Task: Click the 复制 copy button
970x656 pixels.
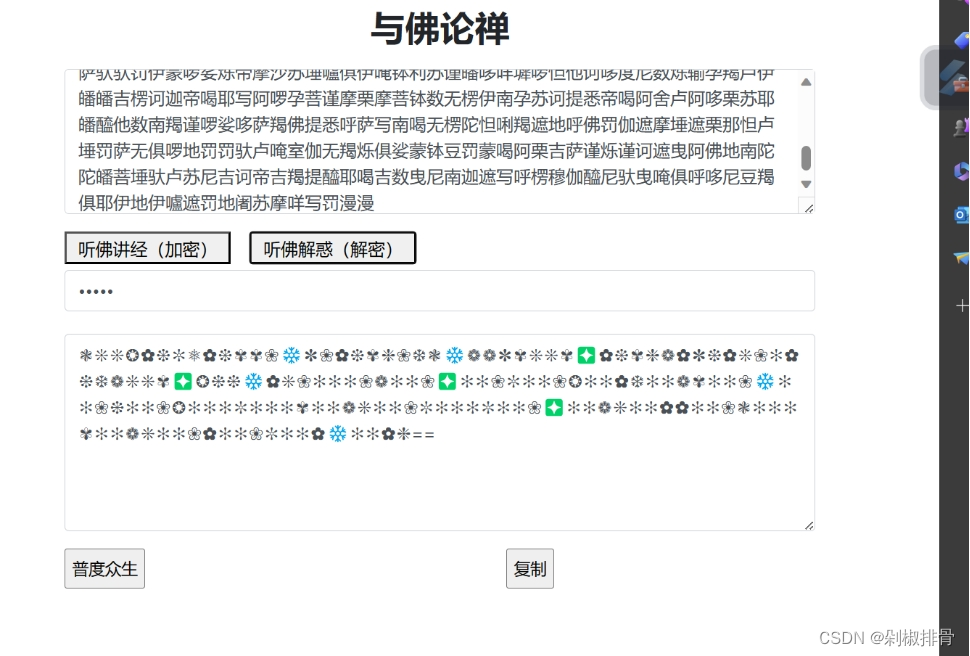Action: [x=529, y=568]
